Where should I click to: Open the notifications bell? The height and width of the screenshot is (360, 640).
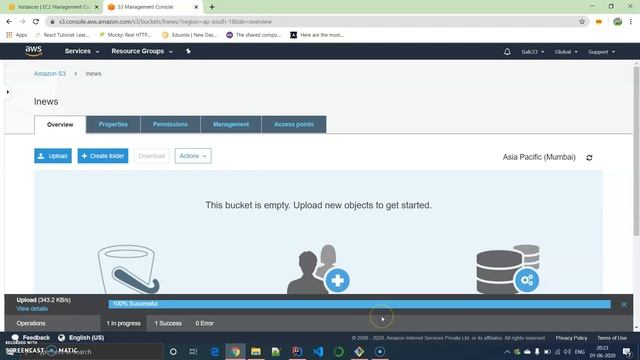click(x=507, y=52)
